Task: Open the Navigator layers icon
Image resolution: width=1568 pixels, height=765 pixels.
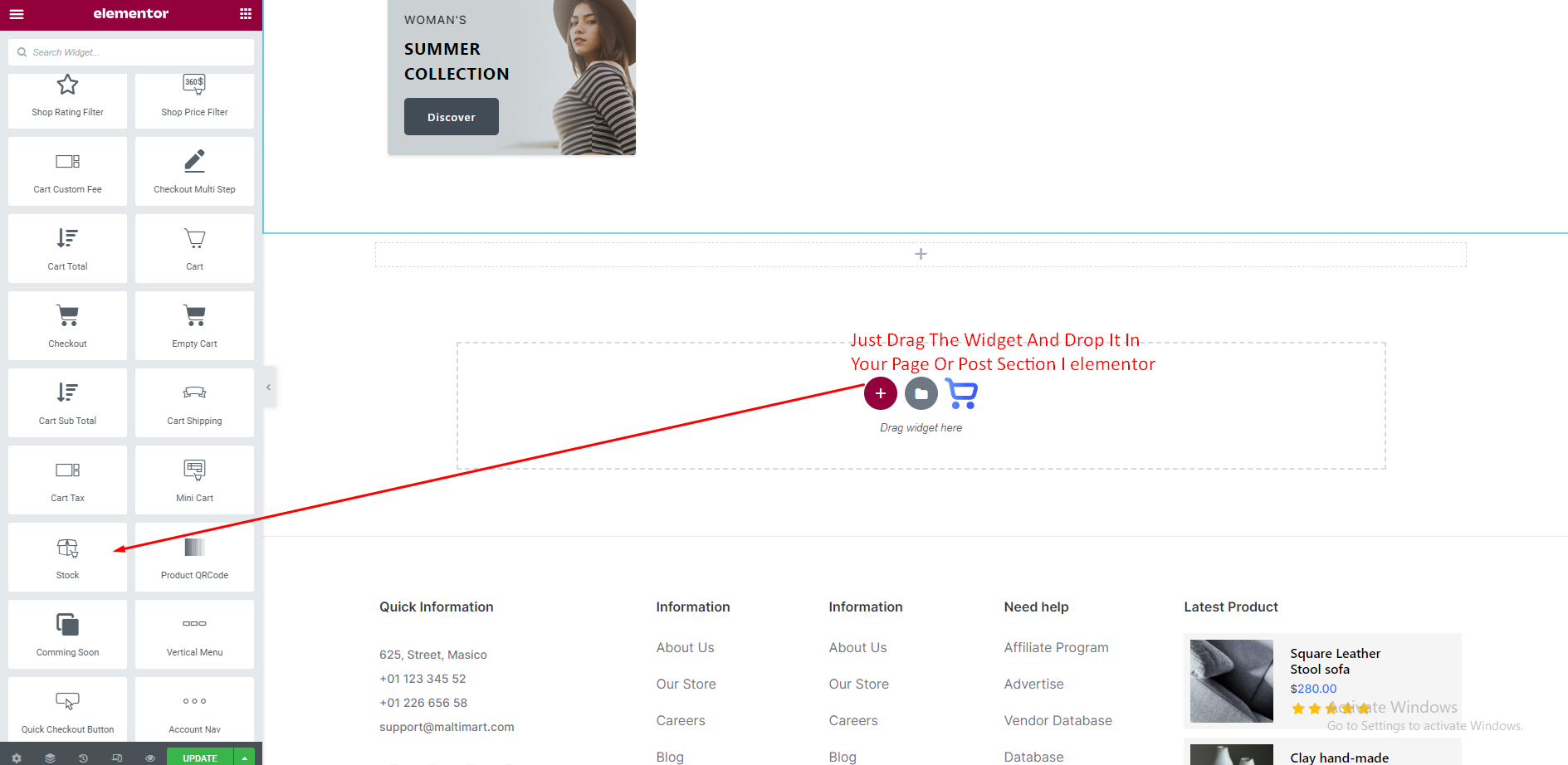Action: point(50,758)
